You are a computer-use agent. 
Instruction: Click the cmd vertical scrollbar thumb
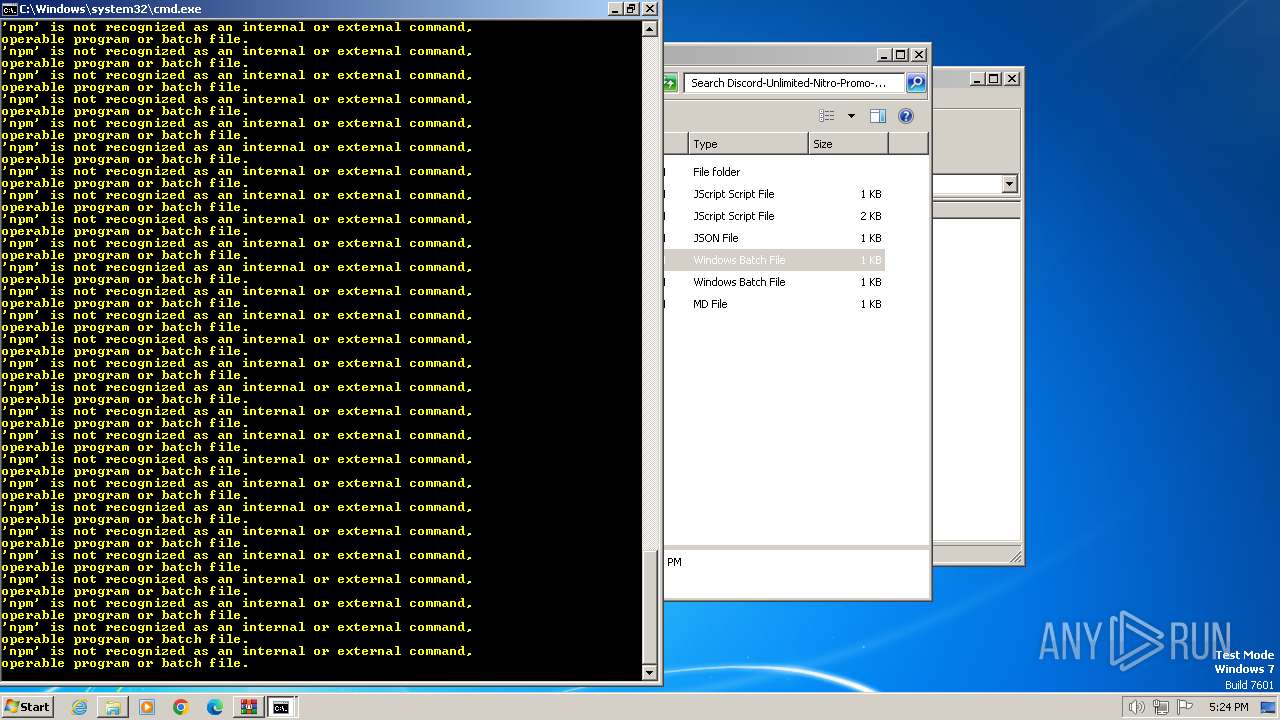point(650,606)
